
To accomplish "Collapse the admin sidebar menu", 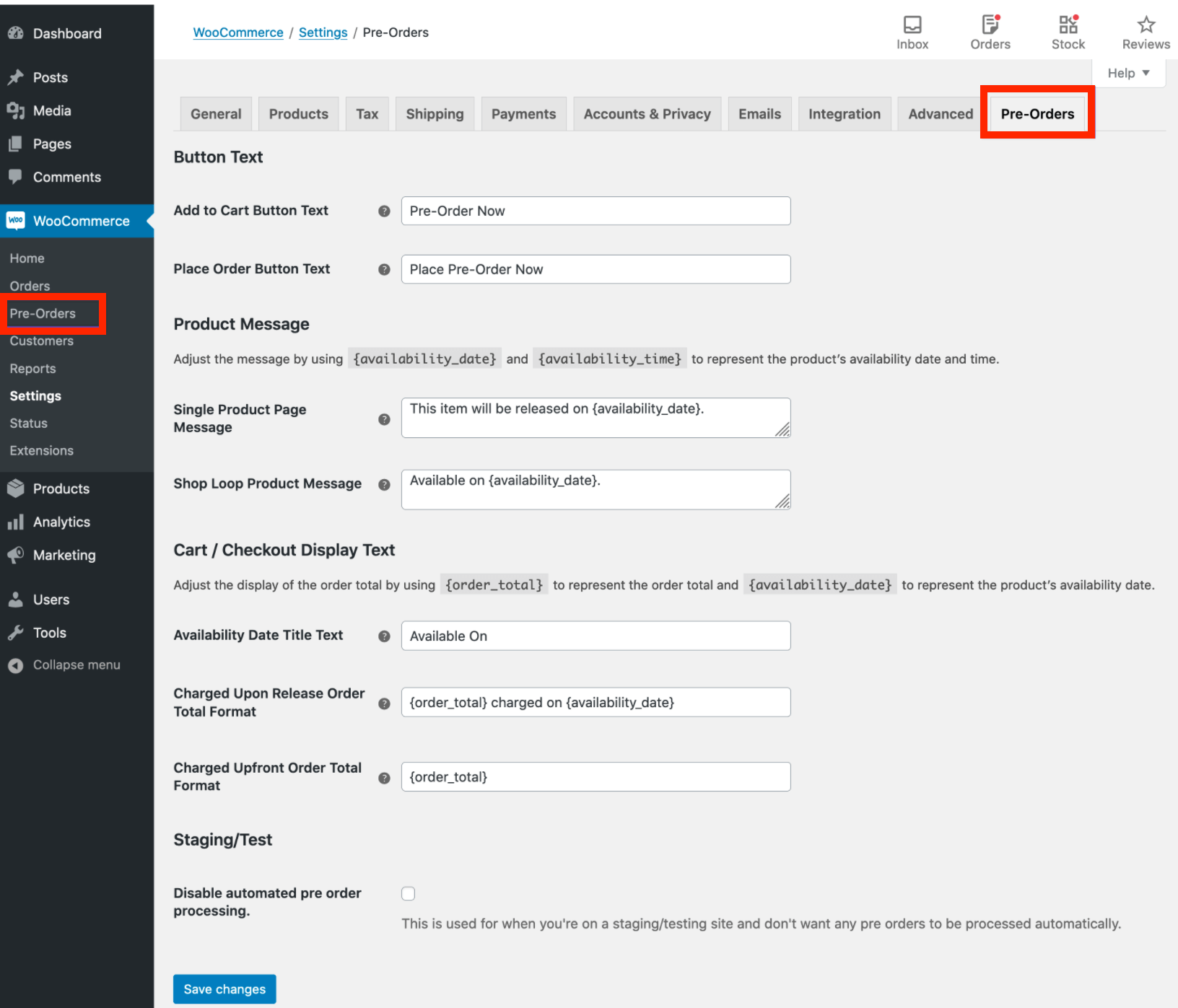I will 76,665.
